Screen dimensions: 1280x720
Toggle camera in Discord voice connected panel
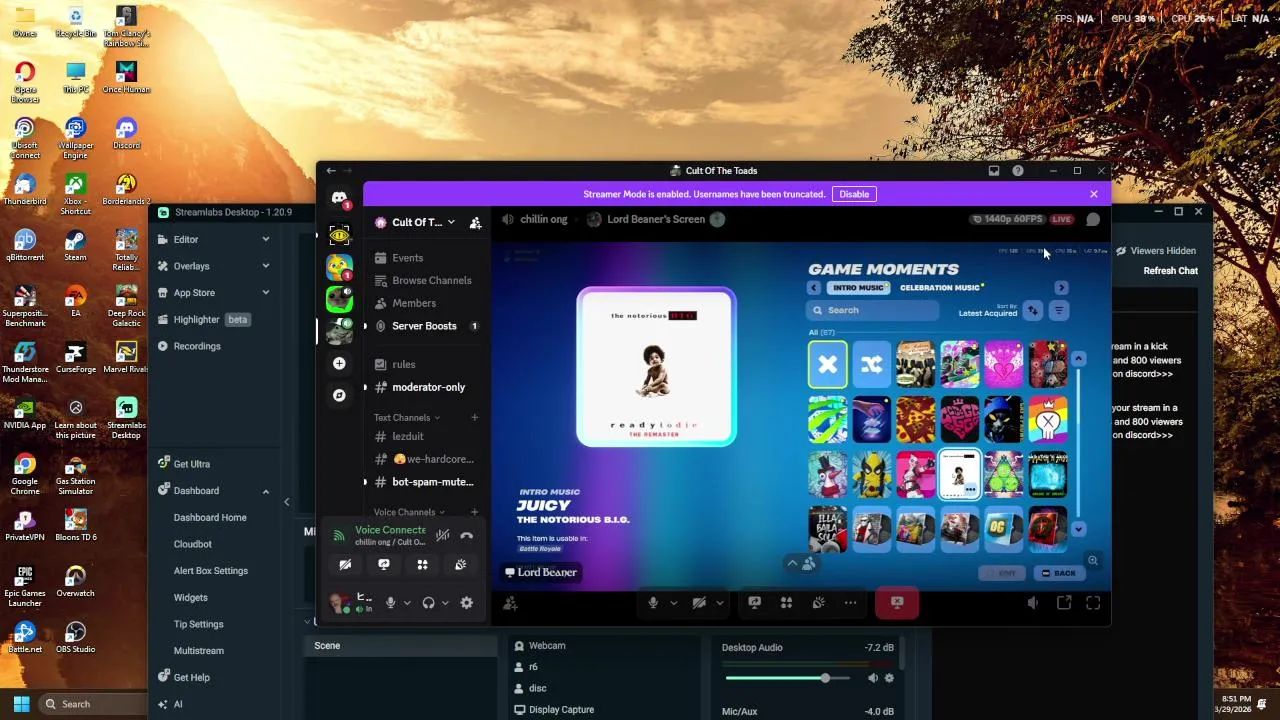coord(345,565)
